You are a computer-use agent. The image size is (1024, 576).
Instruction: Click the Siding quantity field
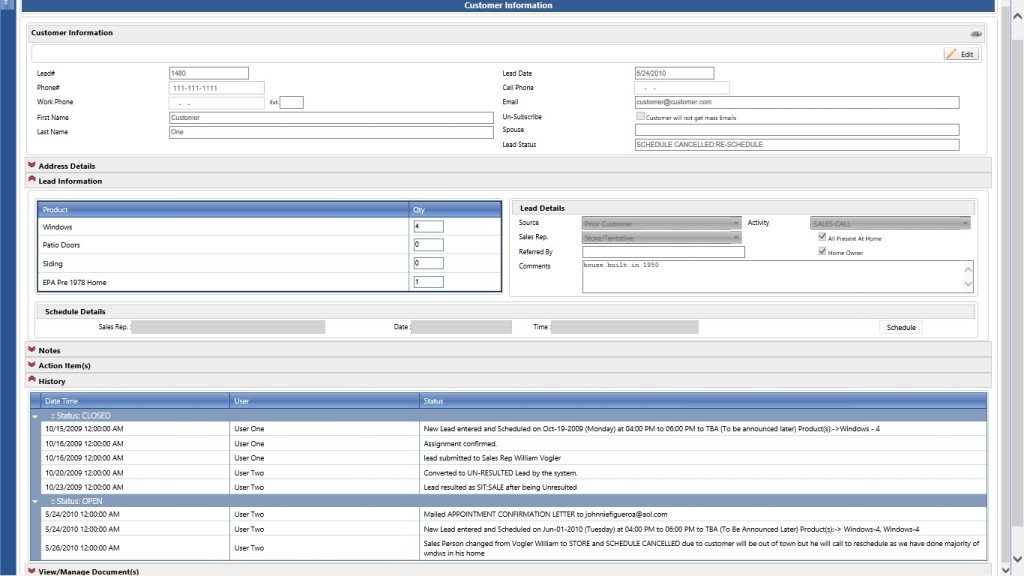428,263
